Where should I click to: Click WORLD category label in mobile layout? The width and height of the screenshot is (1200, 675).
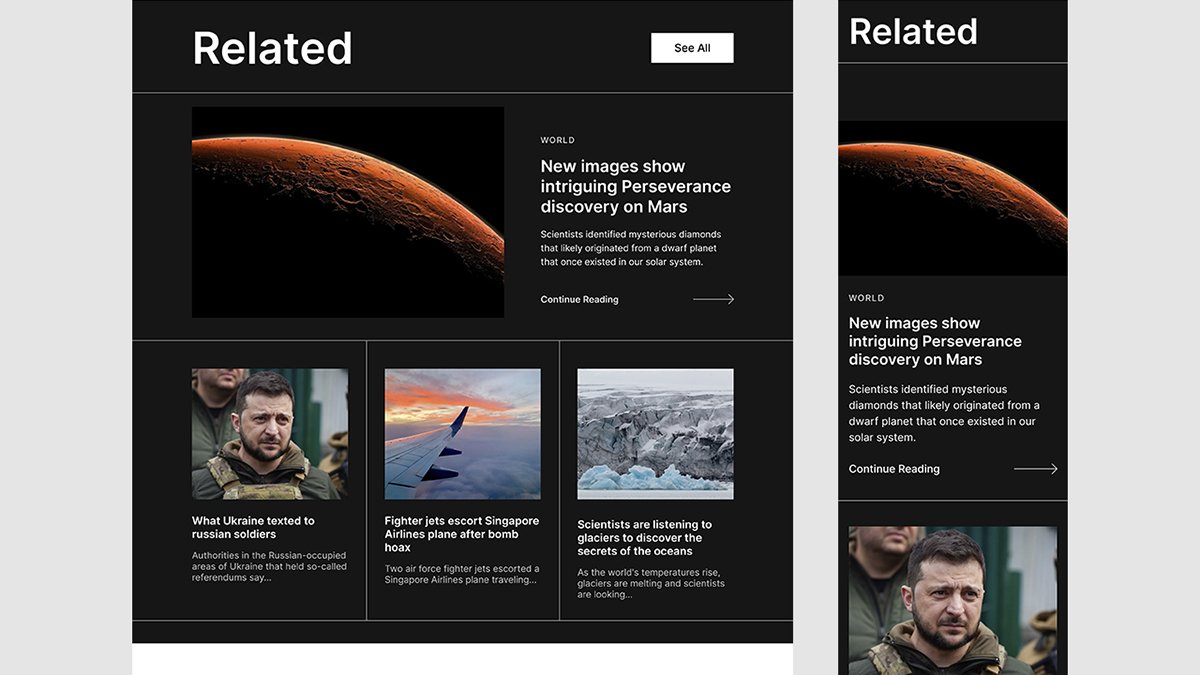866,298
